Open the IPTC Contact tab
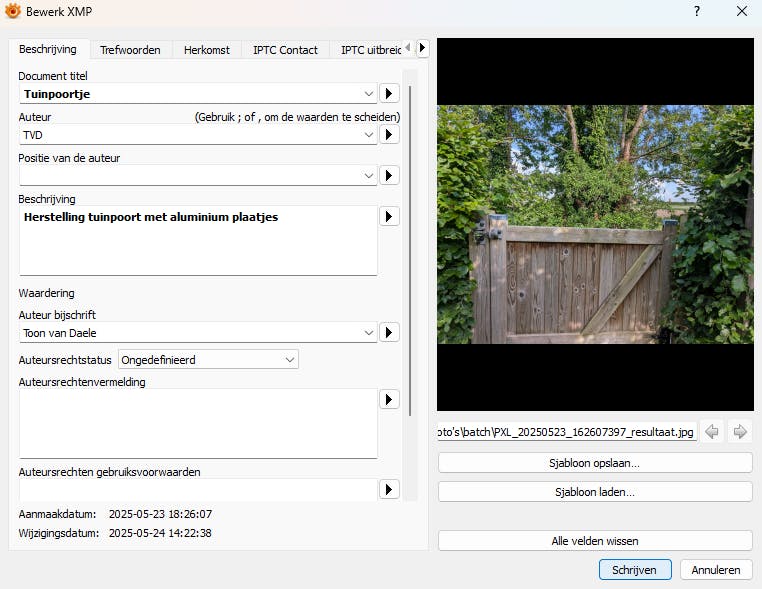This screenshot has width=762, height=589. [x=285, y=50]
